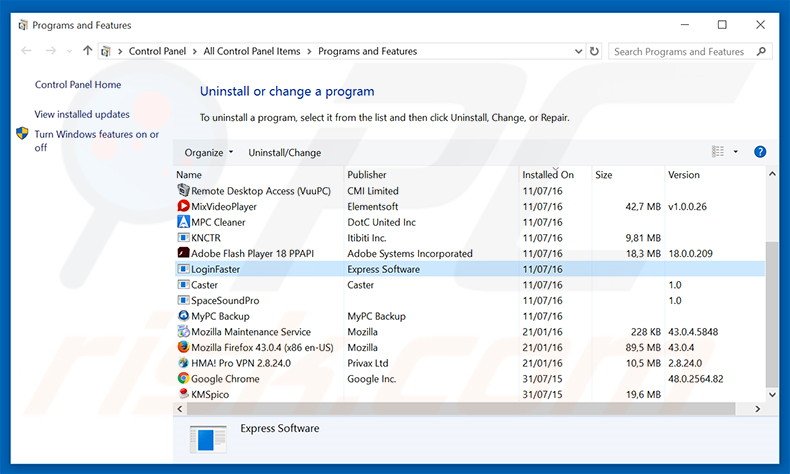The height and width of the screenshot is (474, 790).
Task: Open Turn Windows features on or off
Action: pos(96,141)
